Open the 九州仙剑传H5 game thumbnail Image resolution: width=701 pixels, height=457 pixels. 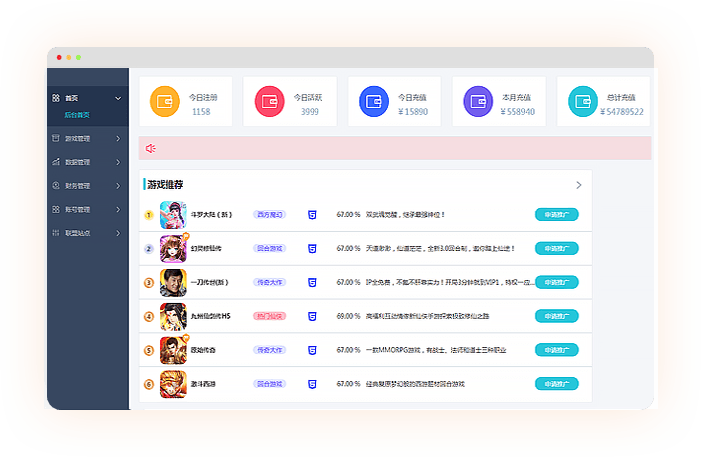click(173, 317)
